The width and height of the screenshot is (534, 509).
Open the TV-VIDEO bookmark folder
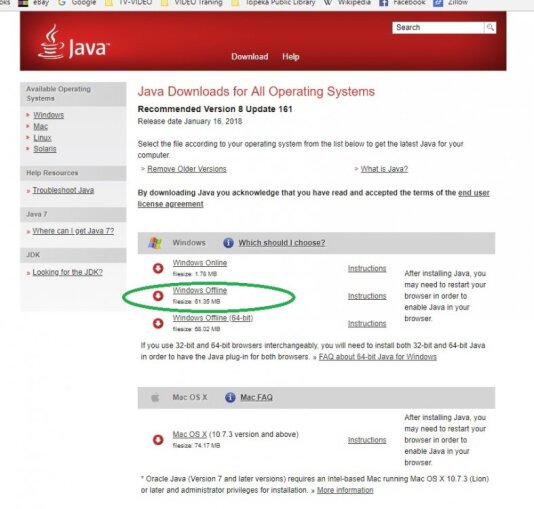tap(128, 3)
